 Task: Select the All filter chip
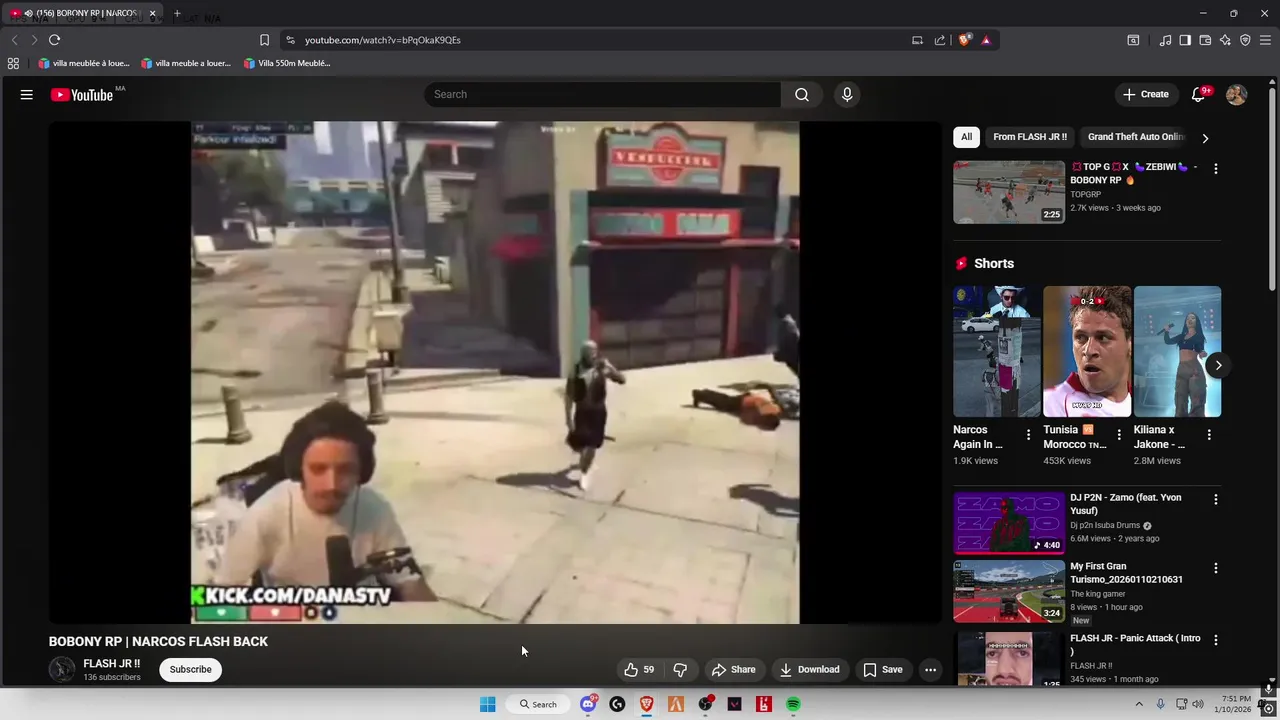click(x=966, y=137)
